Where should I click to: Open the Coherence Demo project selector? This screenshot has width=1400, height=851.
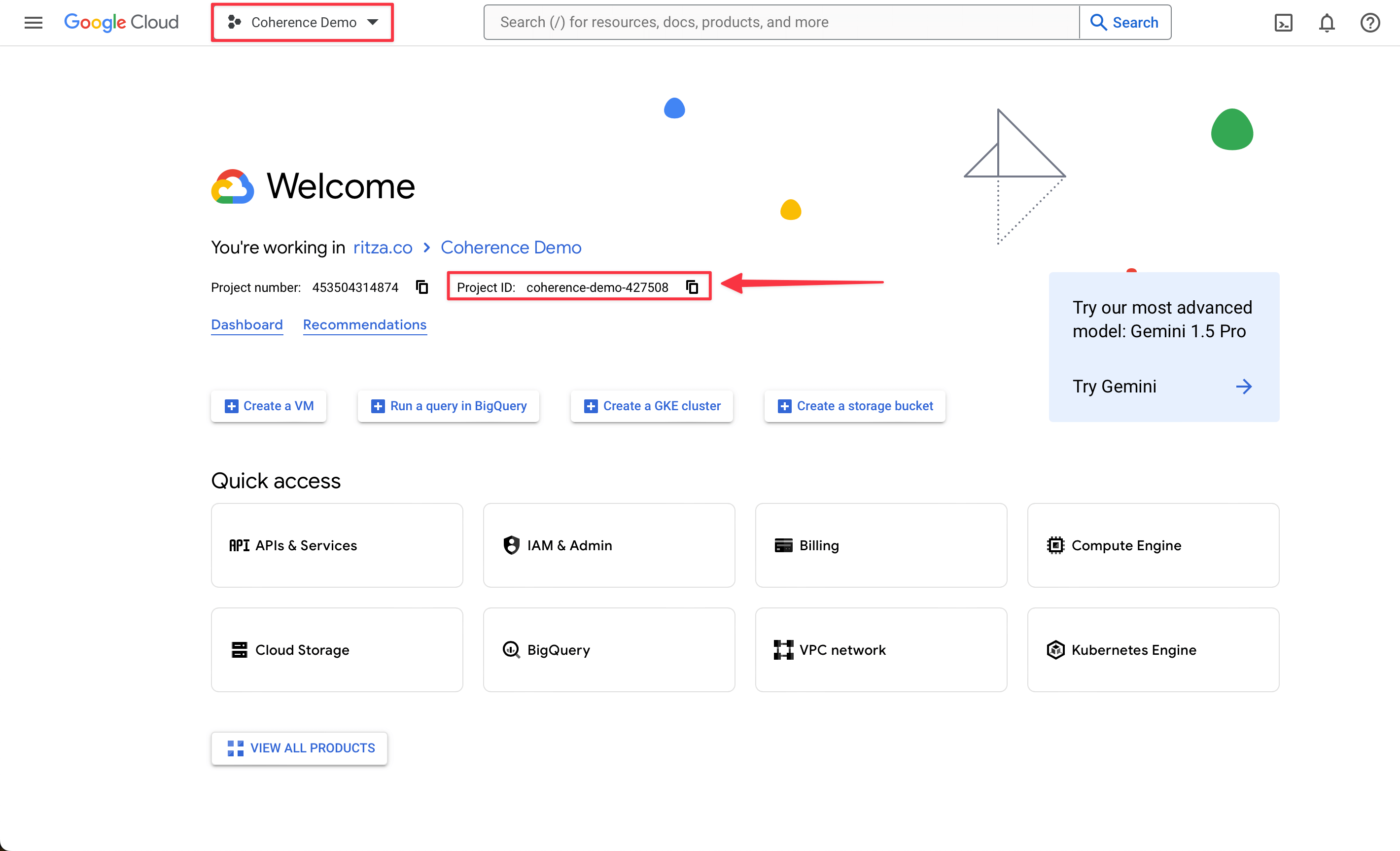pyautogui.click(x=302, y=22)
